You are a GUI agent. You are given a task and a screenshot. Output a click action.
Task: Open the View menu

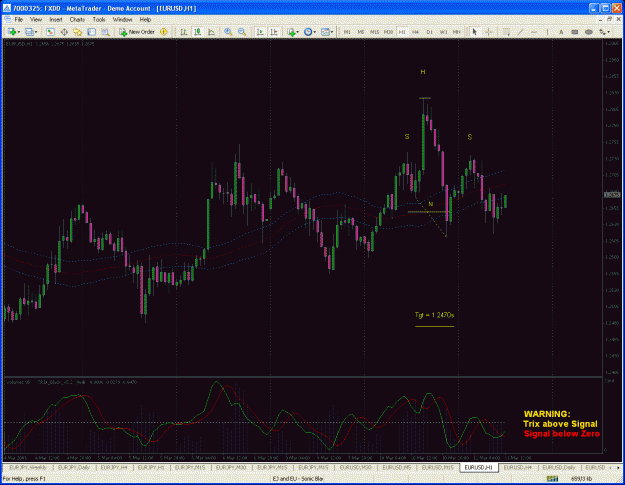(x=35, y=19)
